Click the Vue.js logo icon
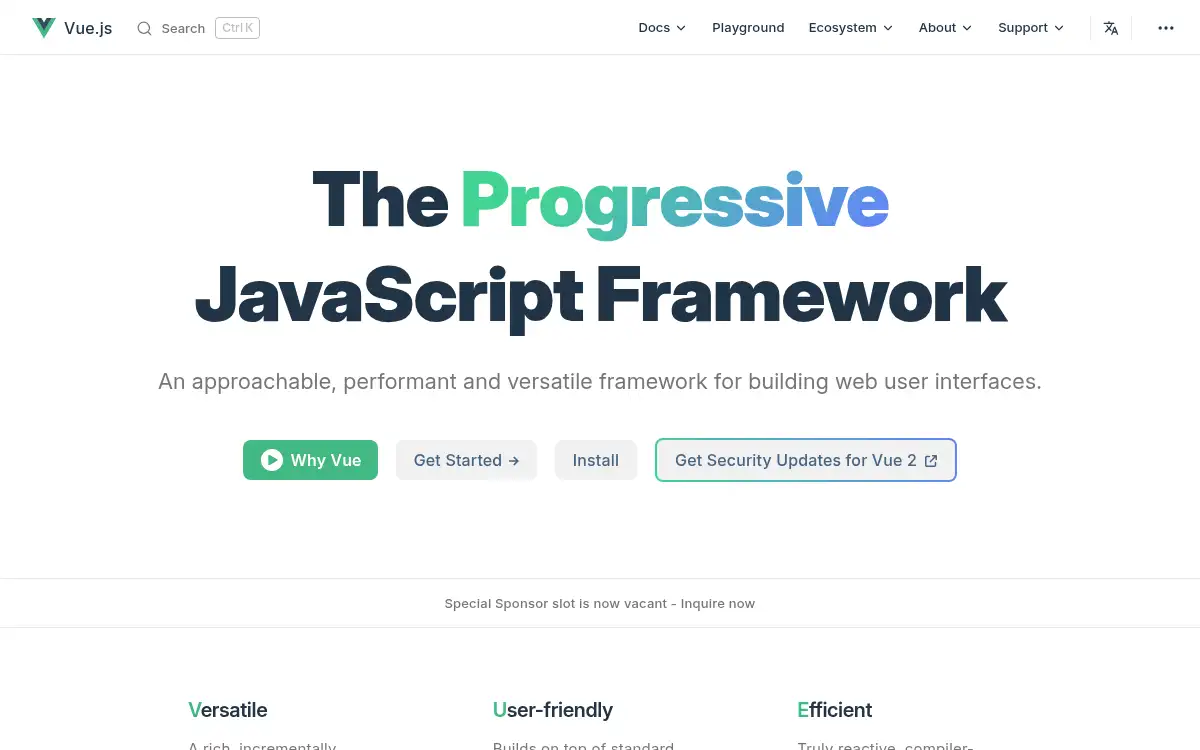Screen dimensions: 1200x750 (43, 28)
